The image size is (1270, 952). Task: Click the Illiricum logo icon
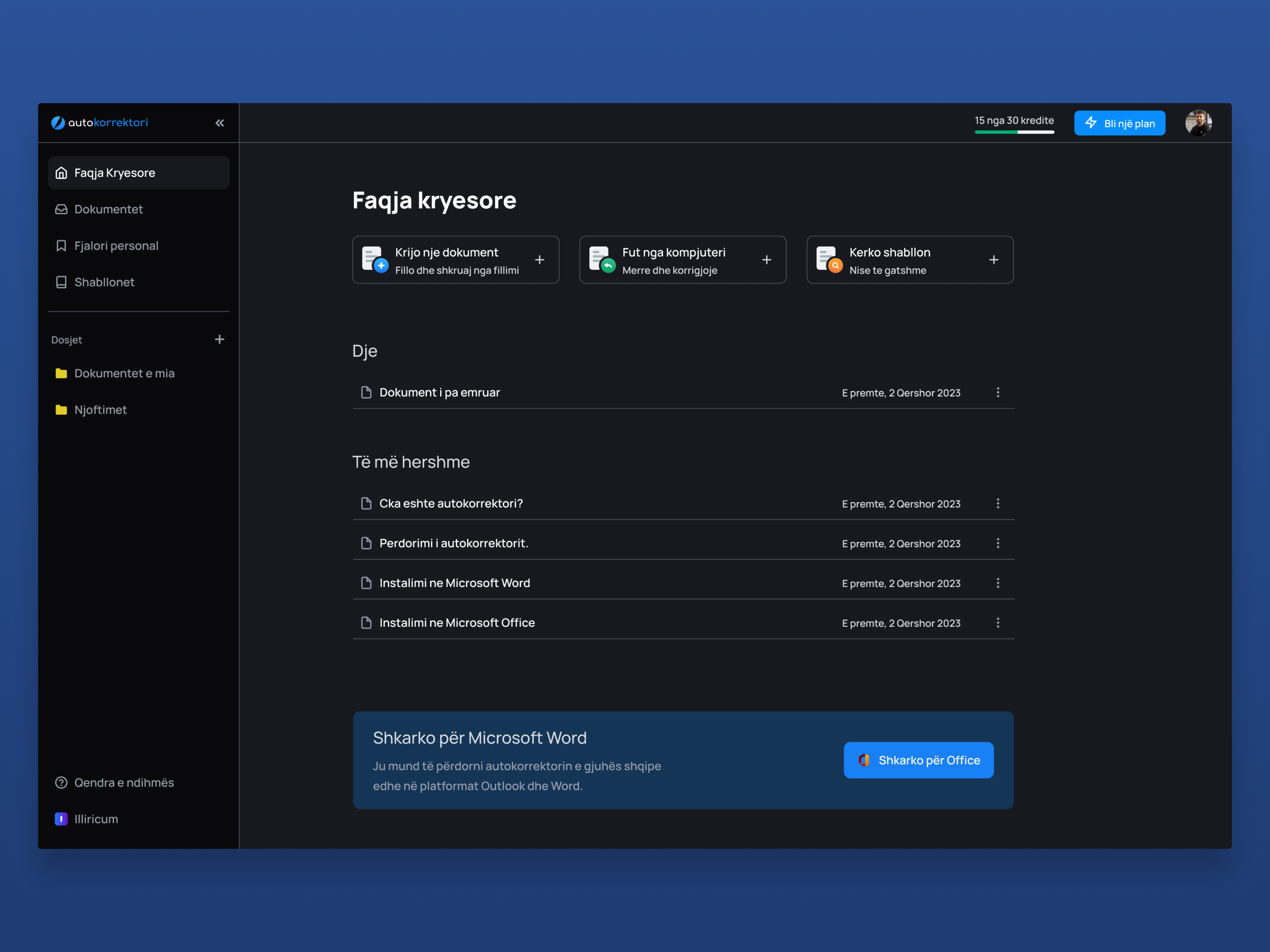click(61, 819)
